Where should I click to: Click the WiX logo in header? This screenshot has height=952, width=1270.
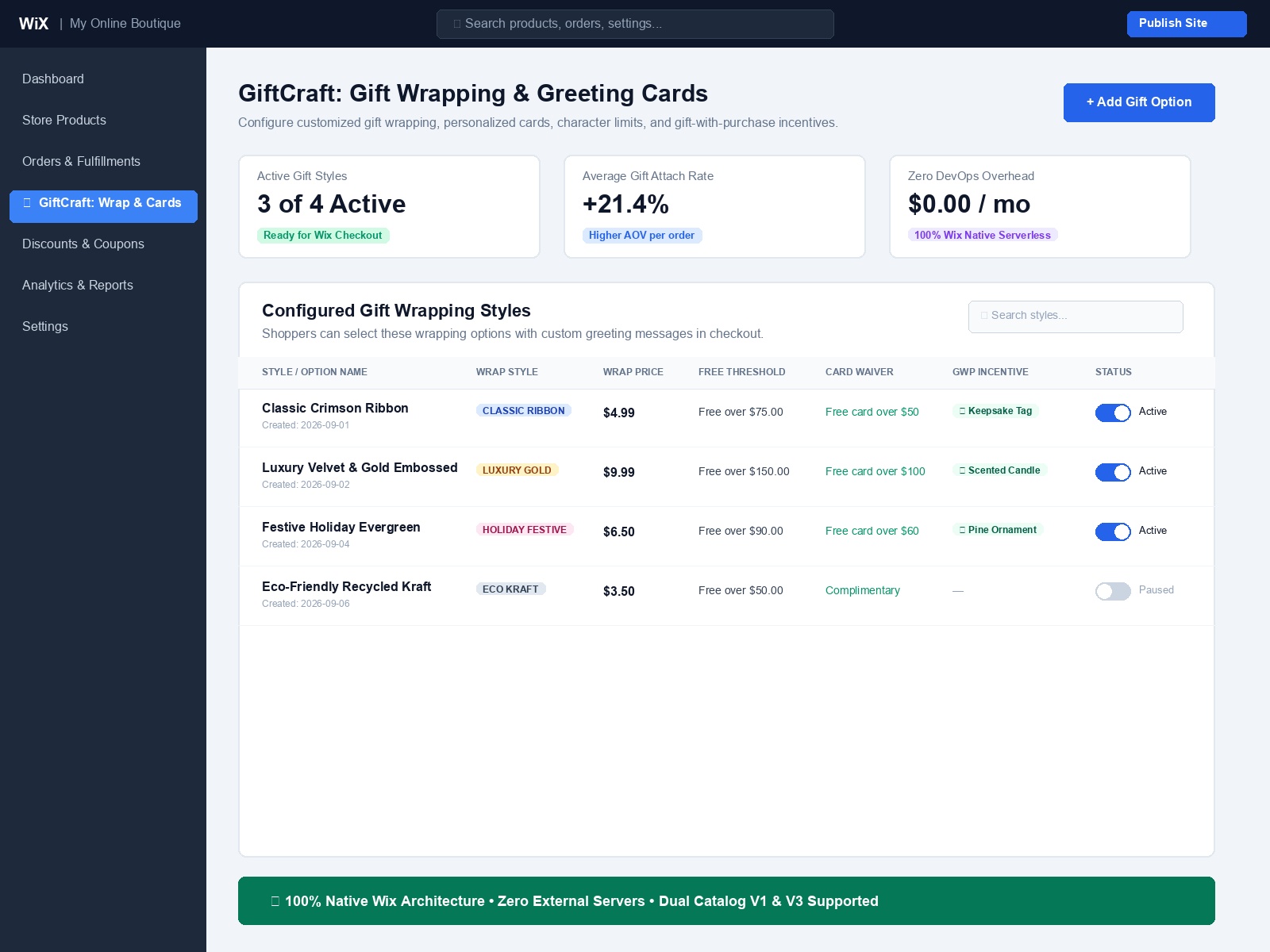(33, 24)
